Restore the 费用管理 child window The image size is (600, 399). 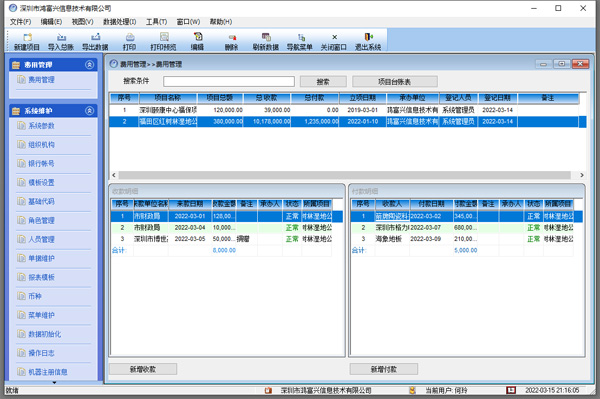point(561,64)
